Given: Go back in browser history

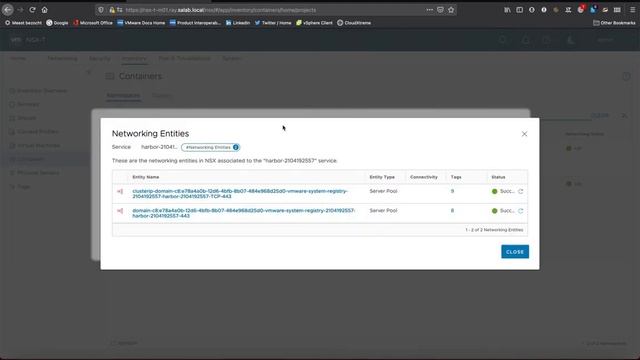Looking at the screenshot, I should pyautogui.click(x=8, y=10).
